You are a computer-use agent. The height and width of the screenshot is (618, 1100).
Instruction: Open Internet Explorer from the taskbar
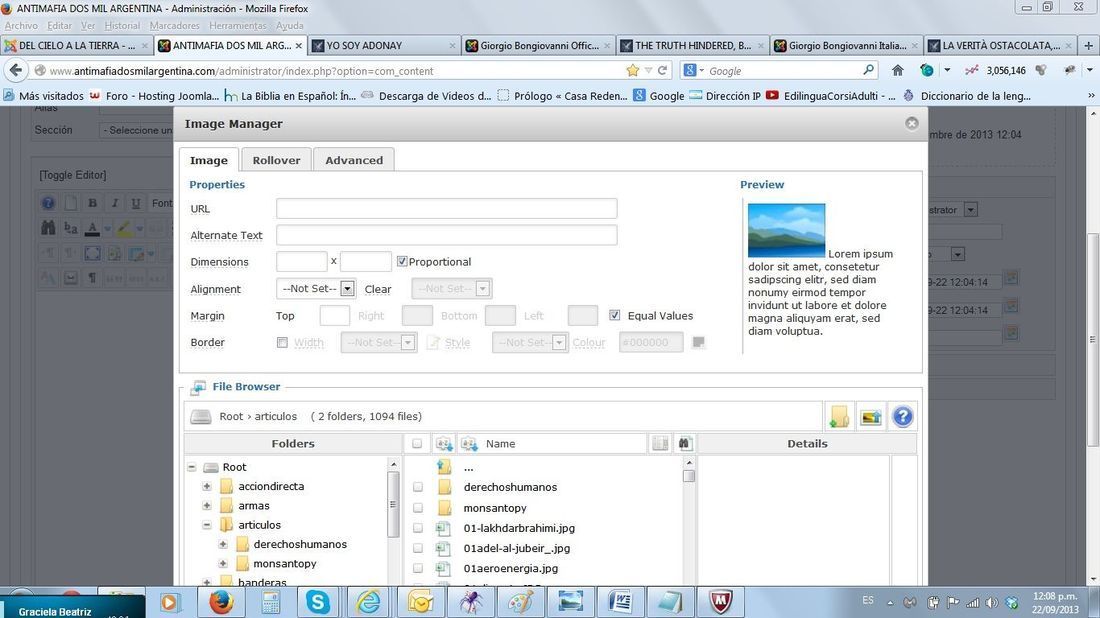(368, 602)
